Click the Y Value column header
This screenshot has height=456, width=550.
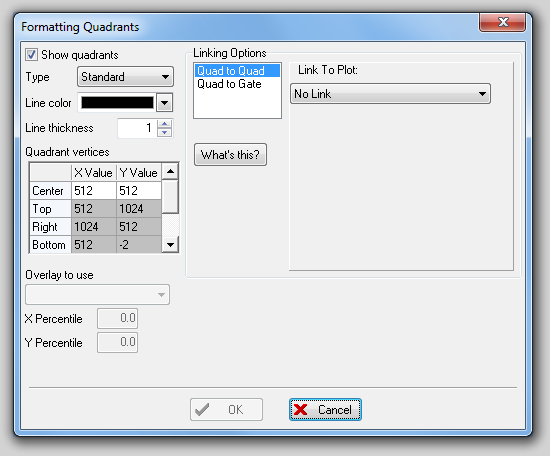click(x=139, y=173)
